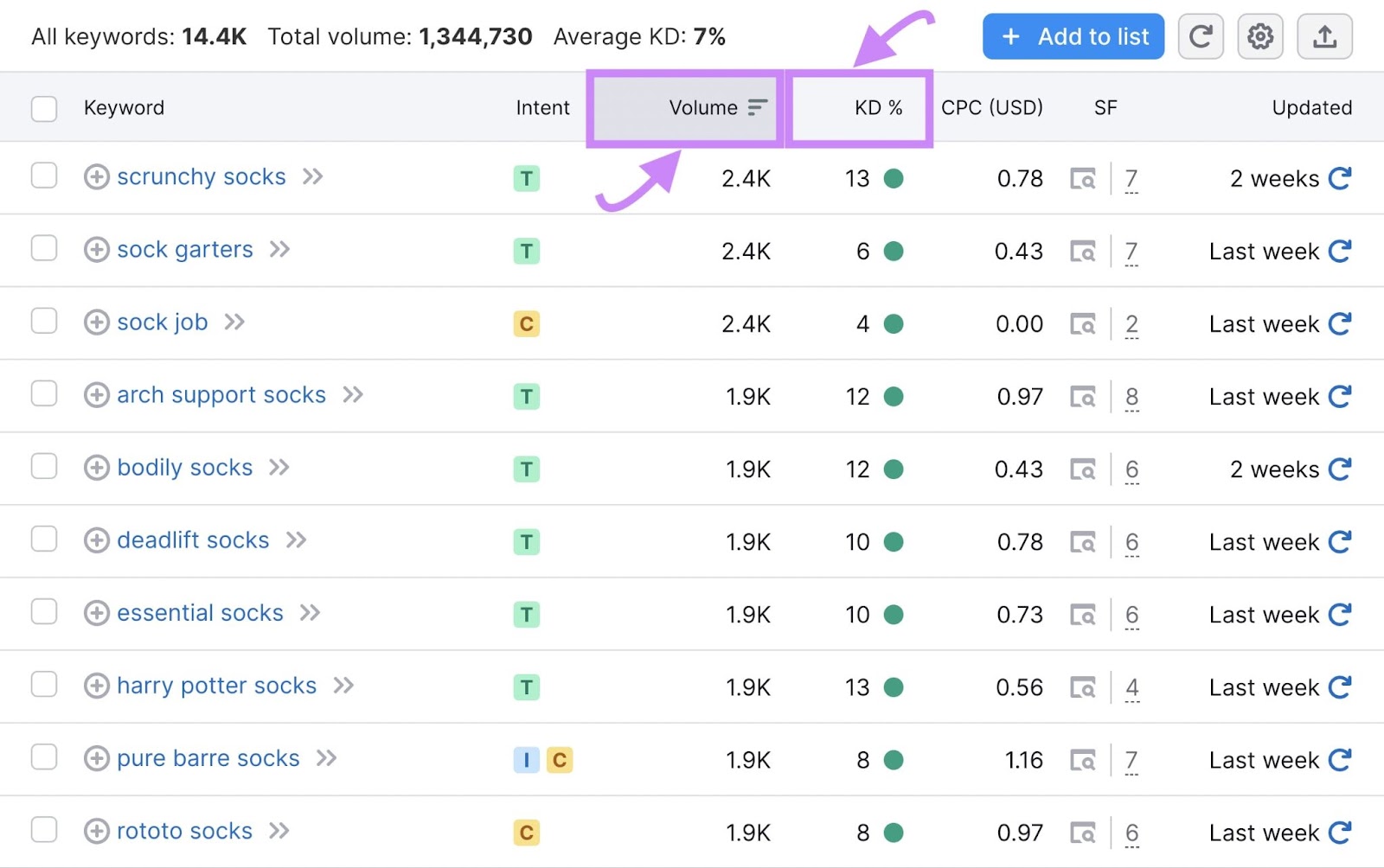The height and width of the screenshot is (868, 1384).
Task: Add bodily socks via plus icon
Action: [96, 467]
